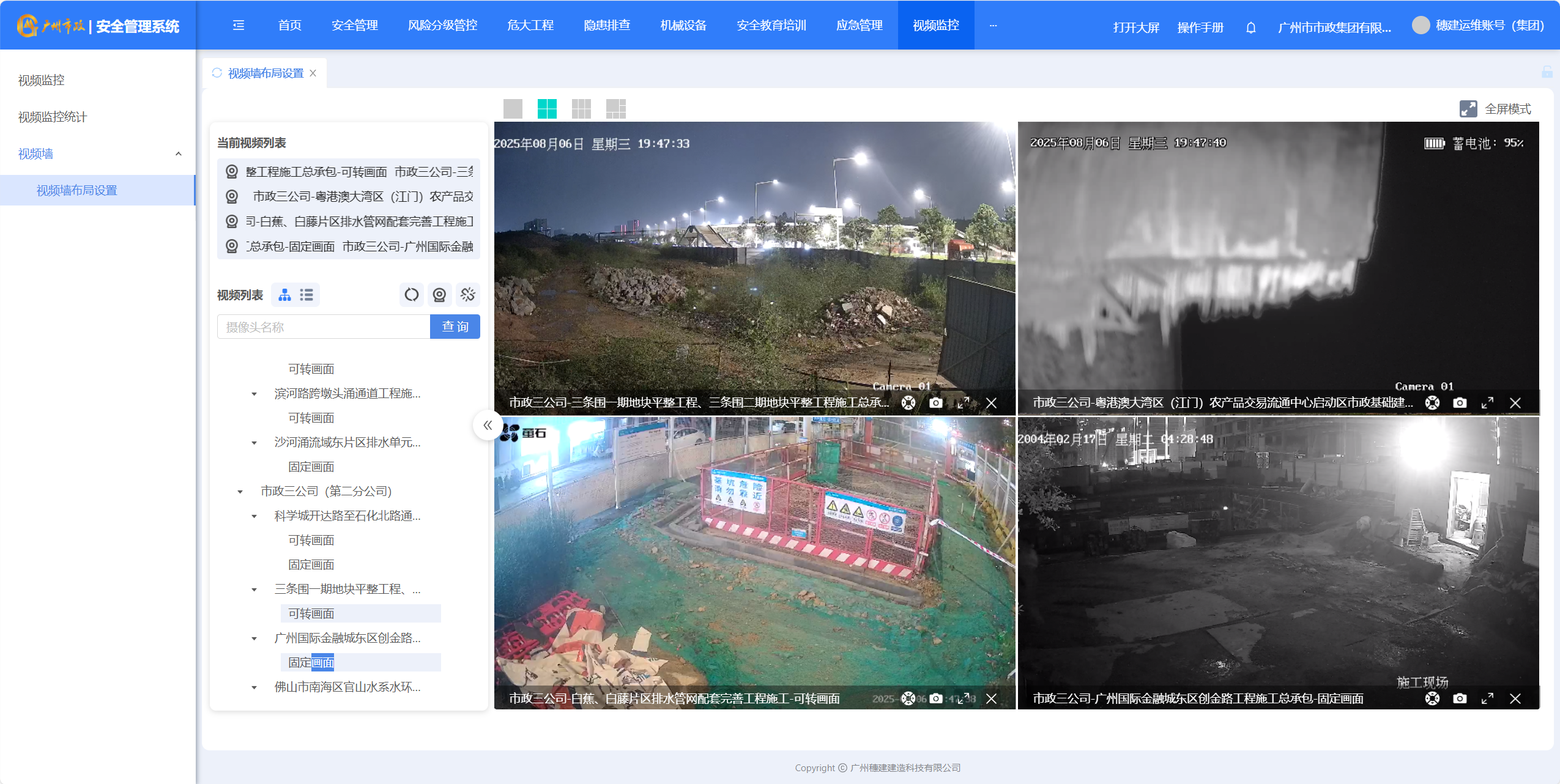Switch video list to tree view
Screen dimensions: 1560x784
(x=284, y=295)
